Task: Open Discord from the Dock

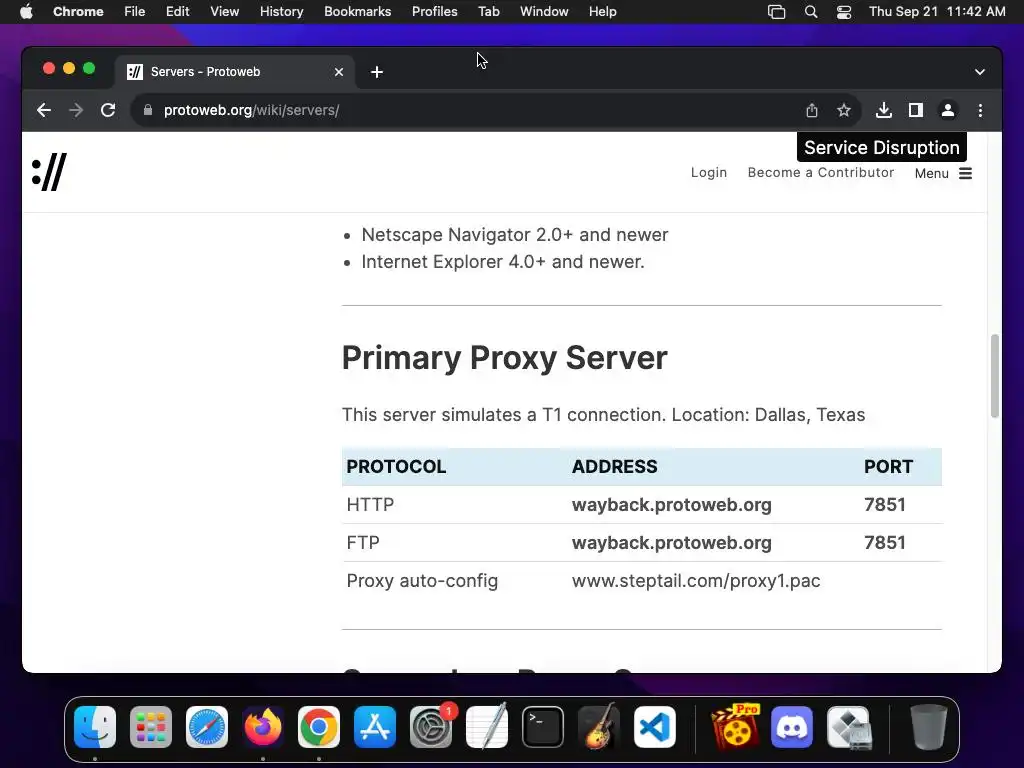Action: click(792, 727)
